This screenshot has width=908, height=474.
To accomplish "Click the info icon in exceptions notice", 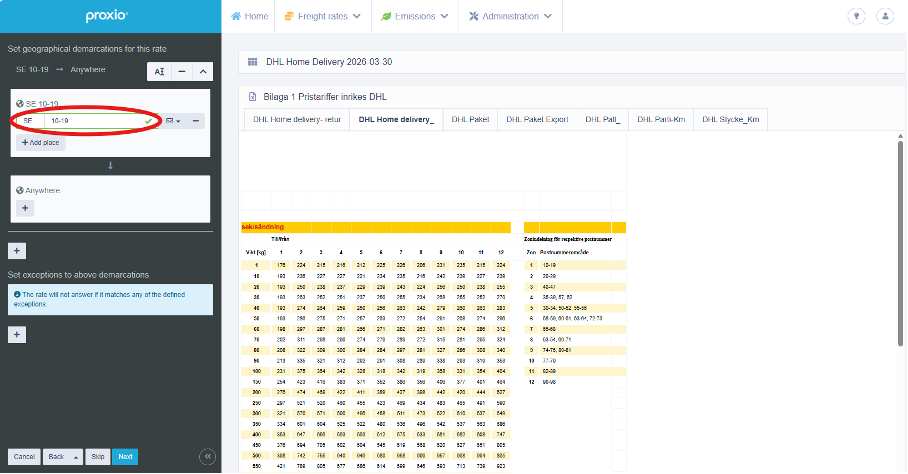I will coord(17,295).
